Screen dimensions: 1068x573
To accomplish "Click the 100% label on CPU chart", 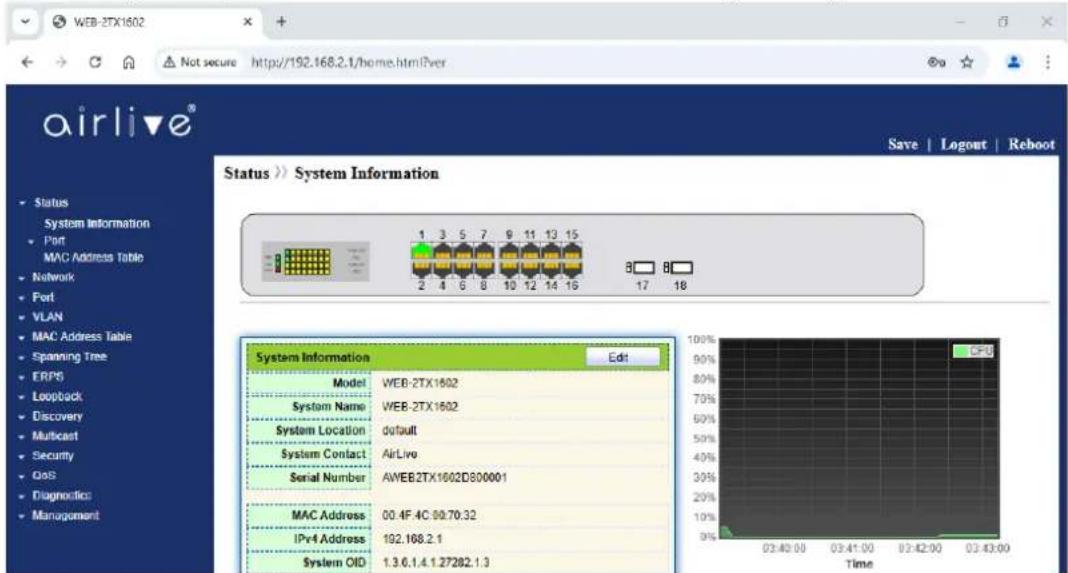I will tap(701, 339).
